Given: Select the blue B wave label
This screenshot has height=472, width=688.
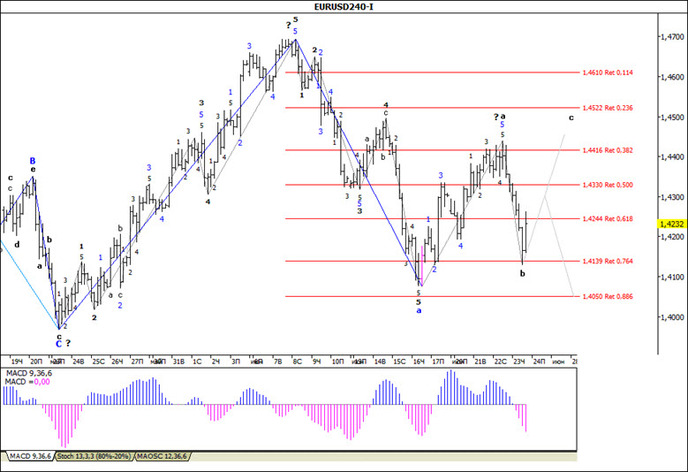Looking at the screenshot, I should 32,161.
